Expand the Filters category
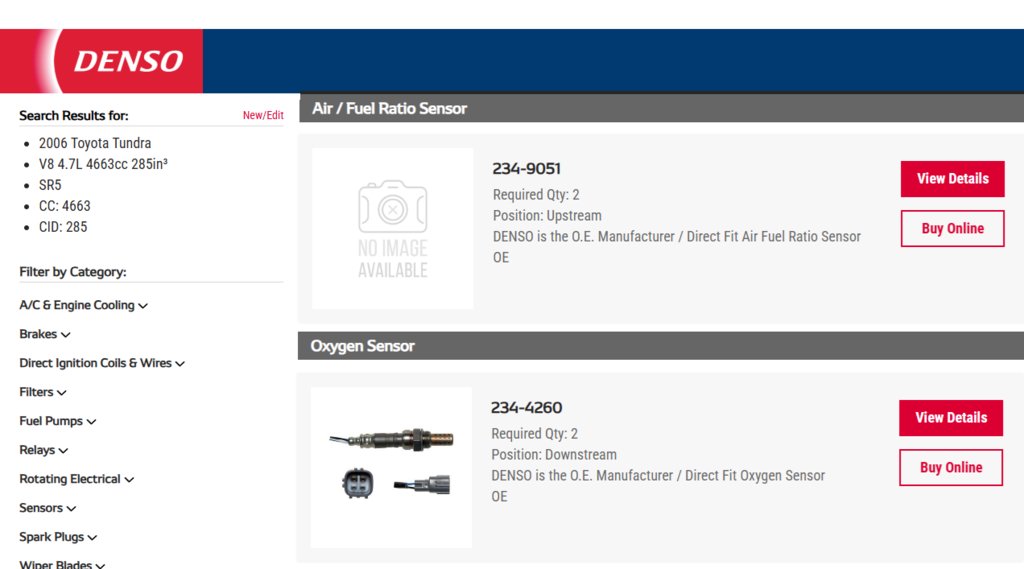This screenshot has height=569, width=1024. click(x=42, y=392)
